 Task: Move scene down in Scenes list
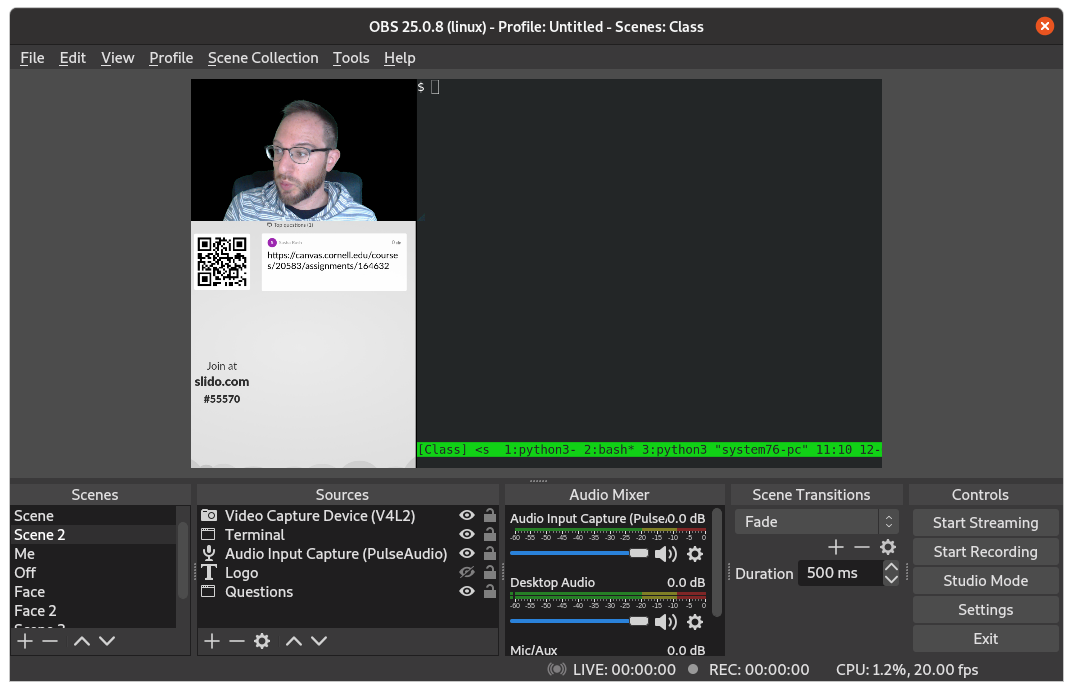(x=107, y=641)
